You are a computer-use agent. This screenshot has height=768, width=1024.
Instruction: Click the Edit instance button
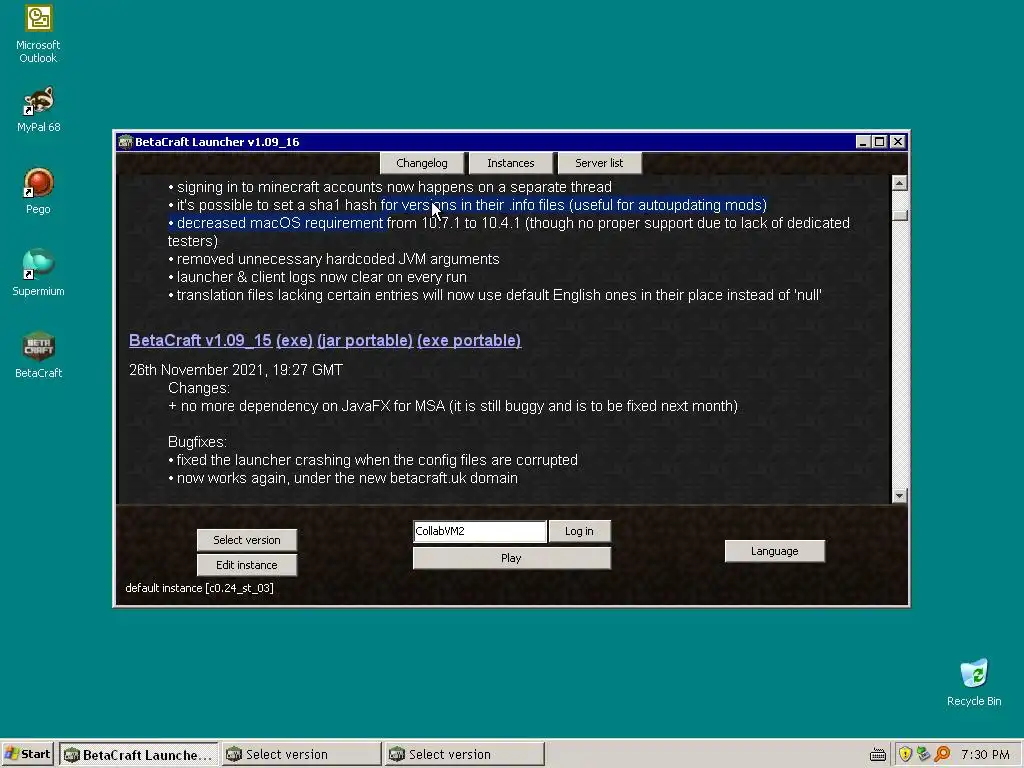247,565
